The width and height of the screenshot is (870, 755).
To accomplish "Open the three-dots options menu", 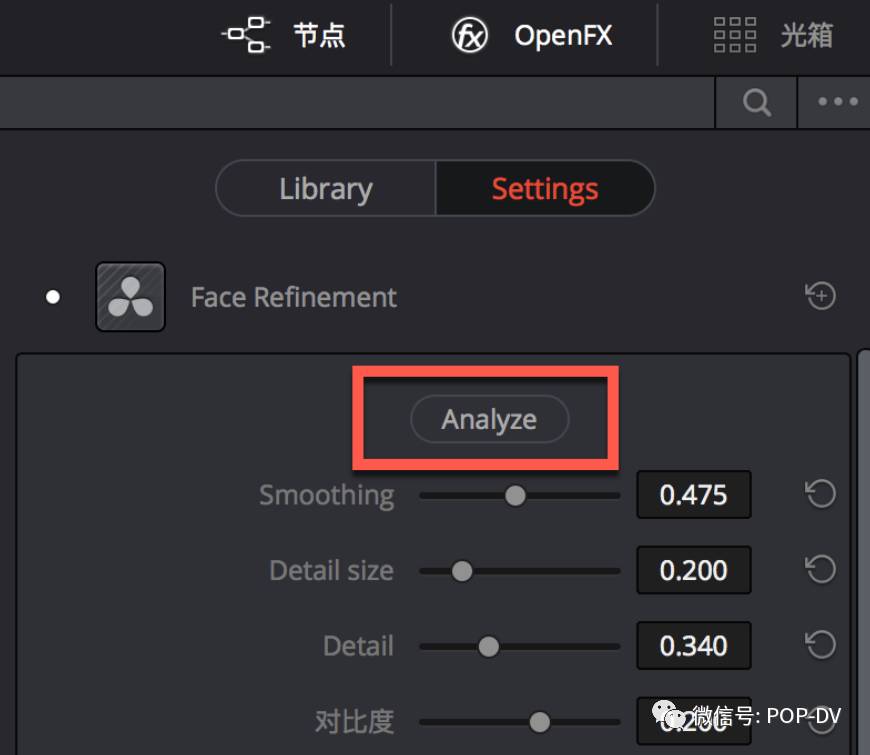I will click(x=837, y=102).
